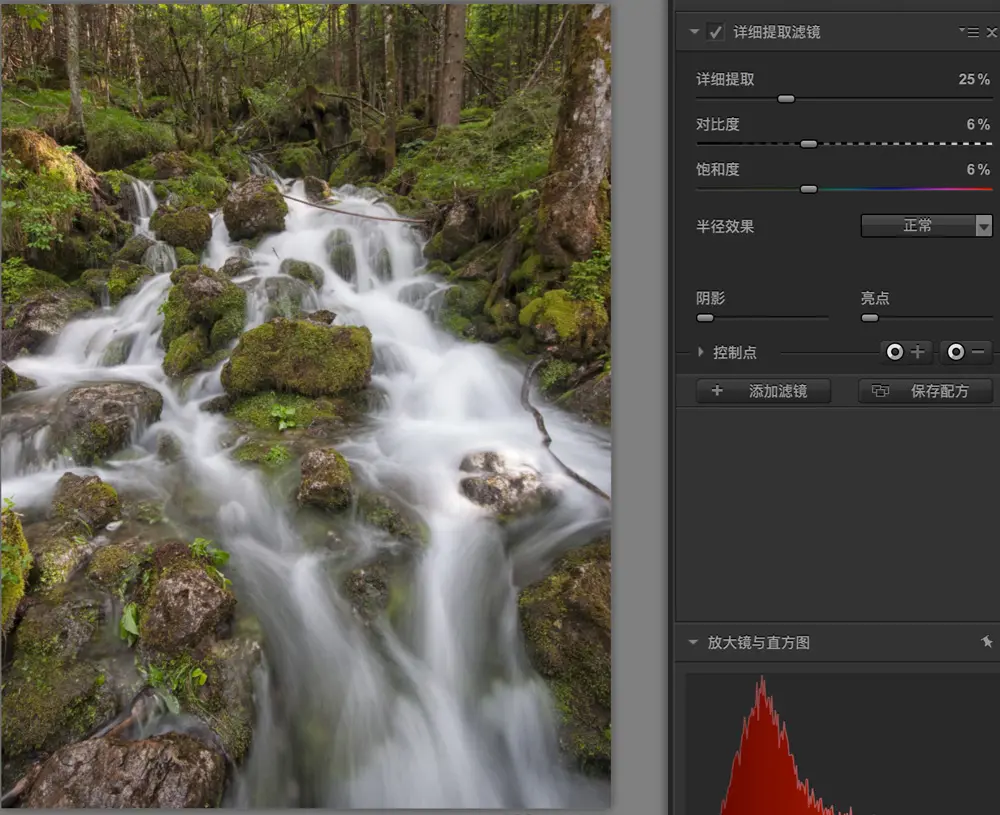Click the 对比度 slider handle
The height and width of the screenshot is (815, 1000).
point(809,144)
